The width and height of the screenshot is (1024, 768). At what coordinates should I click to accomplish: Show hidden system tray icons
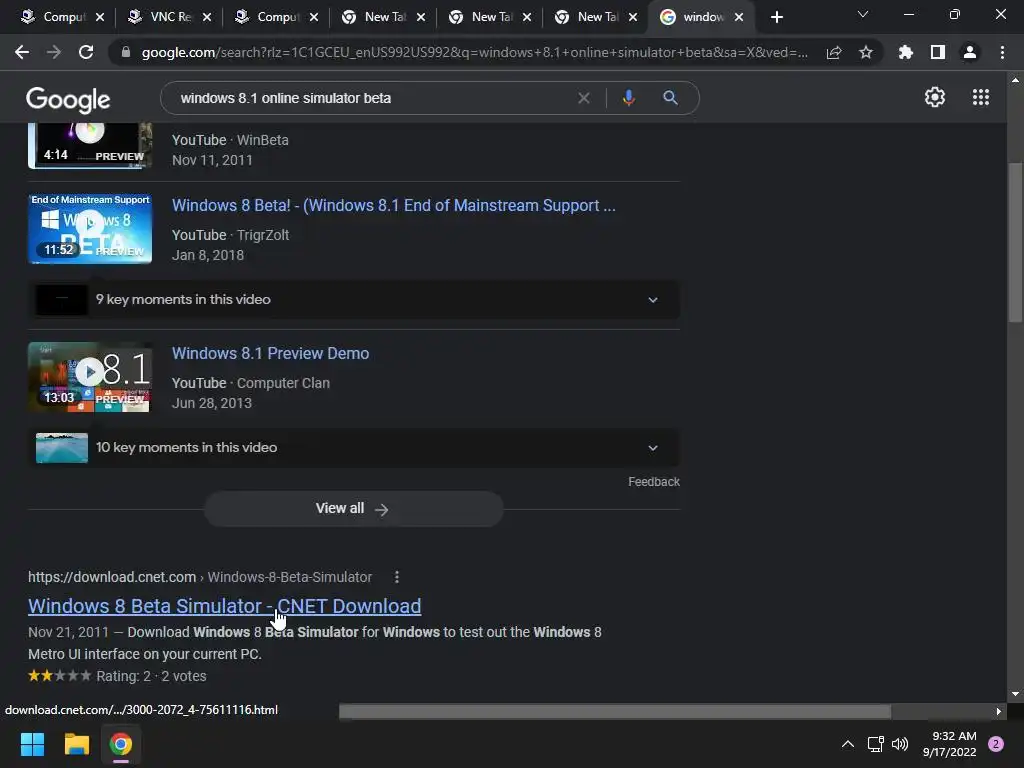[x=847, y=744]
